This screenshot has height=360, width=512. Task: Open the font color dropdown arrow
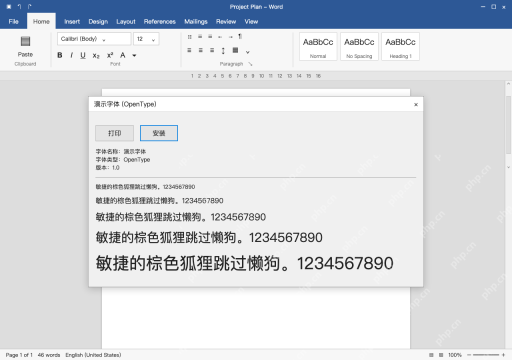[x=134, y=56]
